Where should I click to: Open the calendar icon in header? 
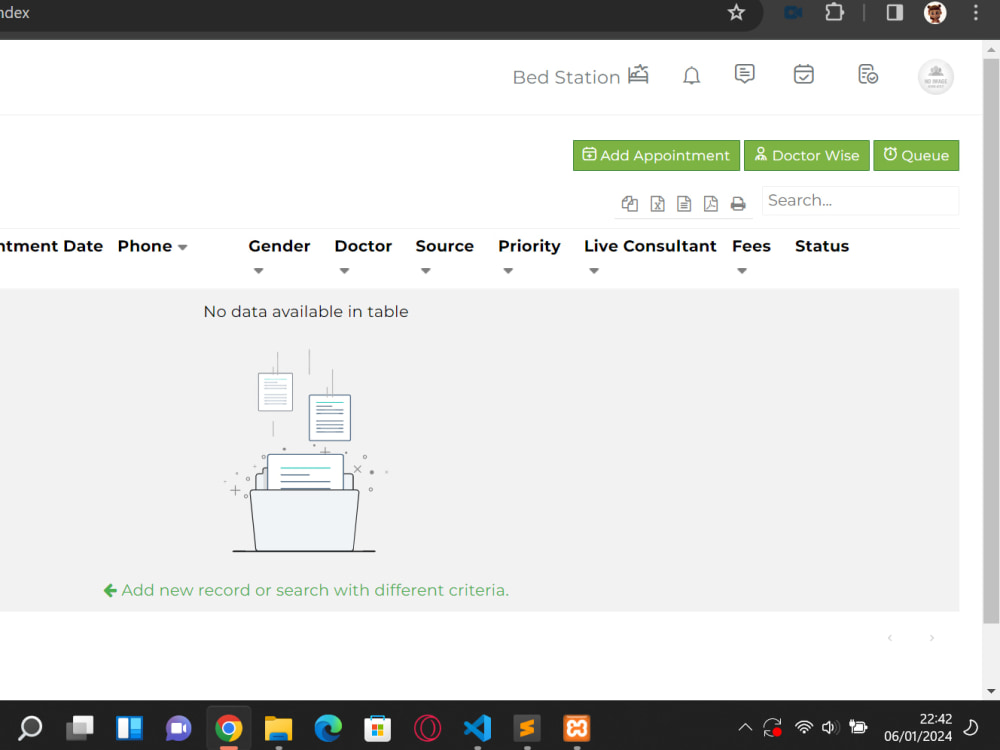click(804, 74)
